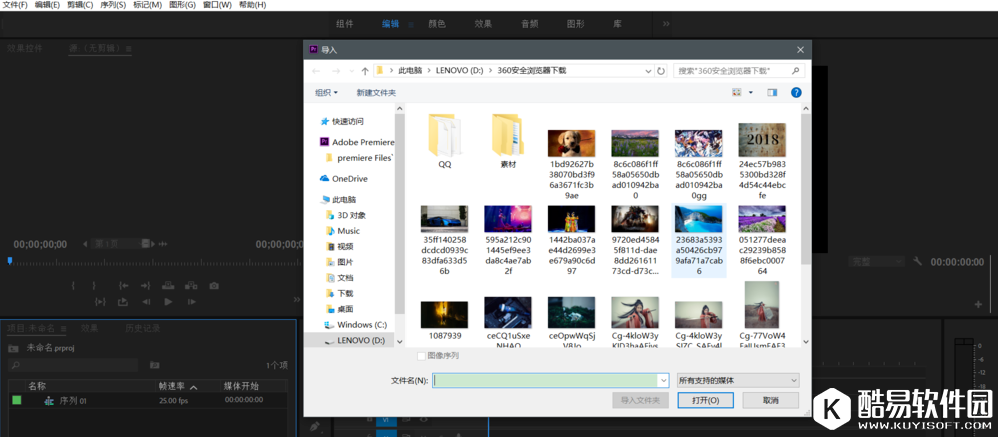Image resolution: width=998 pixels, height=437 pixels.
Task: Tick the 图像序列 checkbox
Action: tap(421, 356)
